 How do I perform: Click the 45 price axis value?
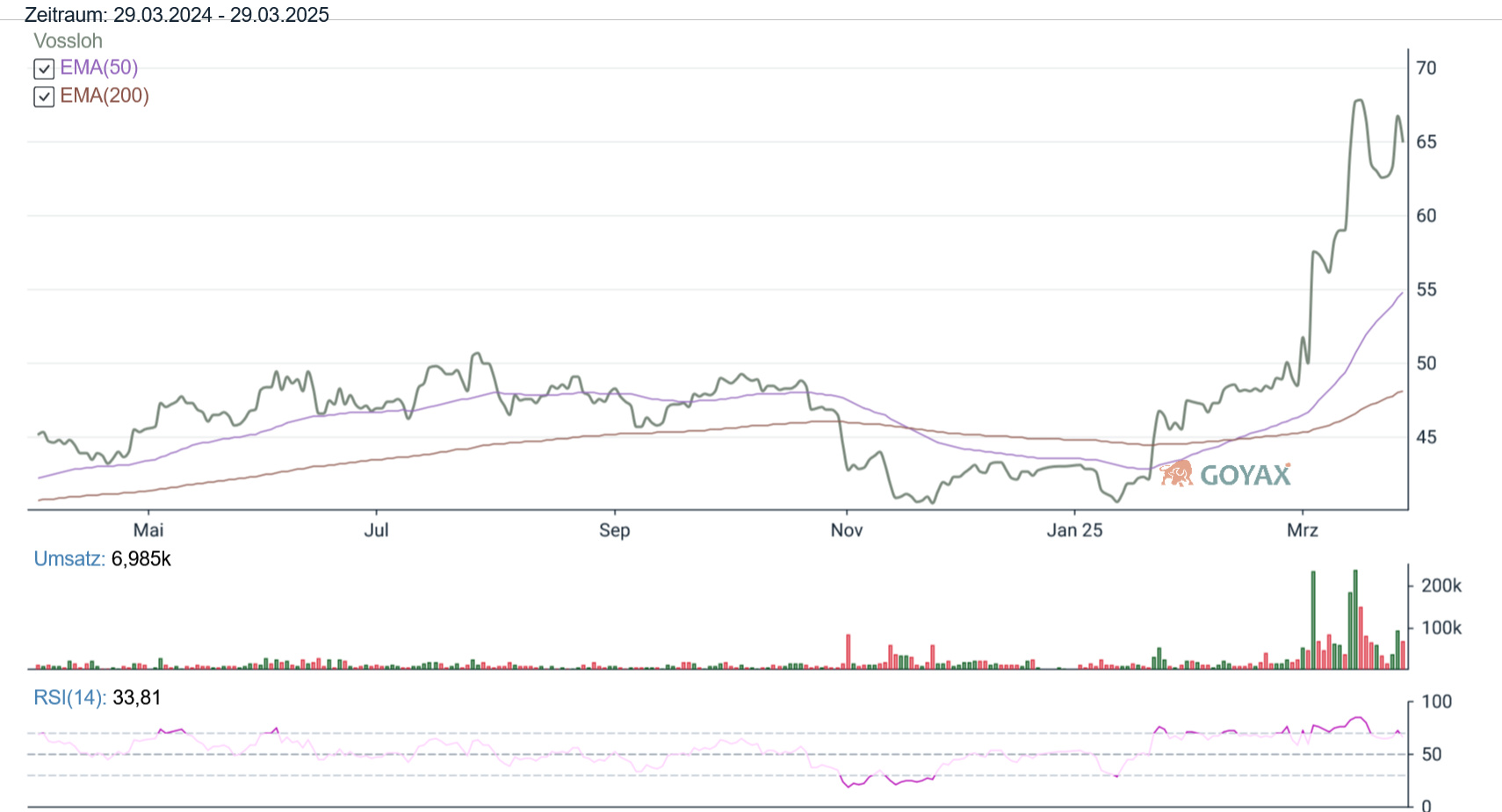coord(1426,437)
